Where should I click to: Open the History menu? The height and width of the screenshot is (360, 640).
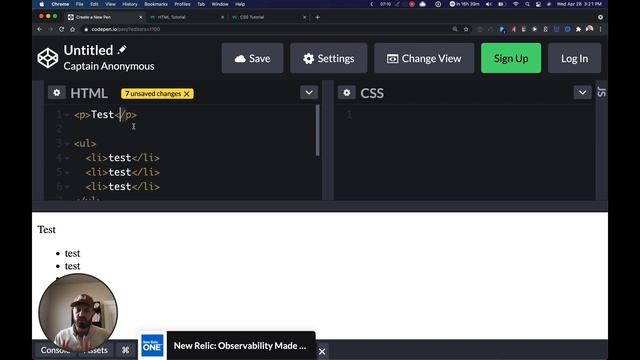pyautogui.click(x=130, y=4)
